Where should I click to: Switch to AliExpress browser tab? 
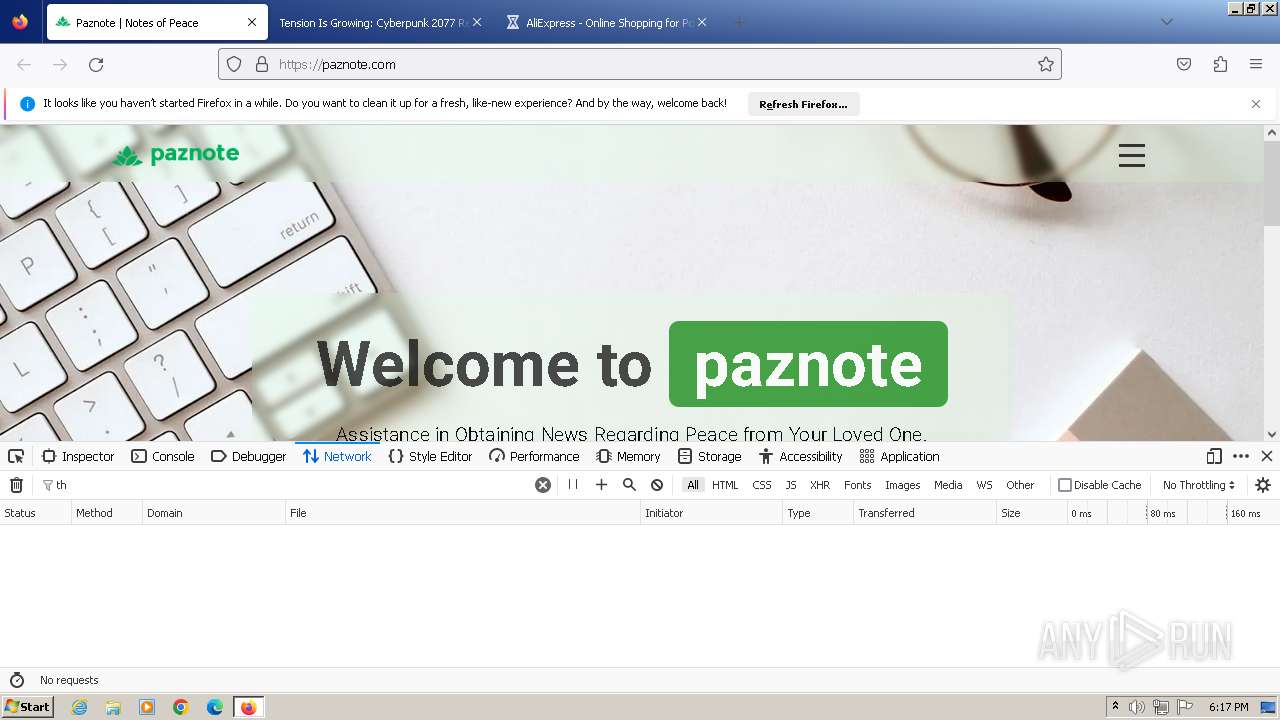[609, 22]
